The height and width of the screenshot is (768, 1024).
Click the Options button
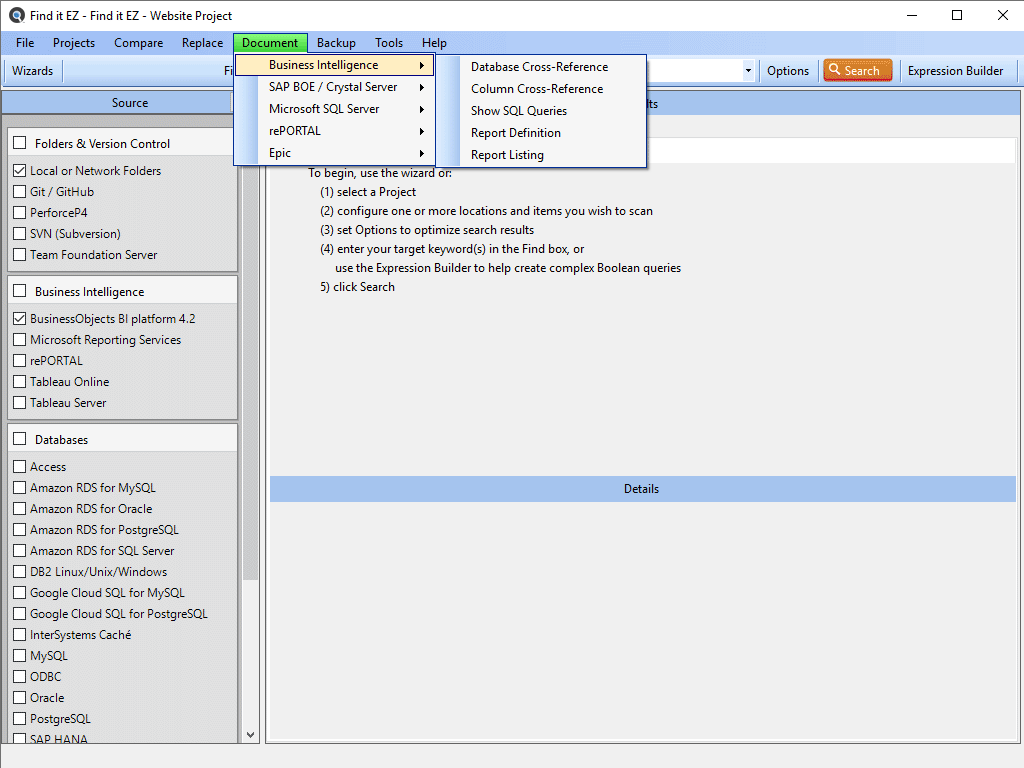click(788, 71)
